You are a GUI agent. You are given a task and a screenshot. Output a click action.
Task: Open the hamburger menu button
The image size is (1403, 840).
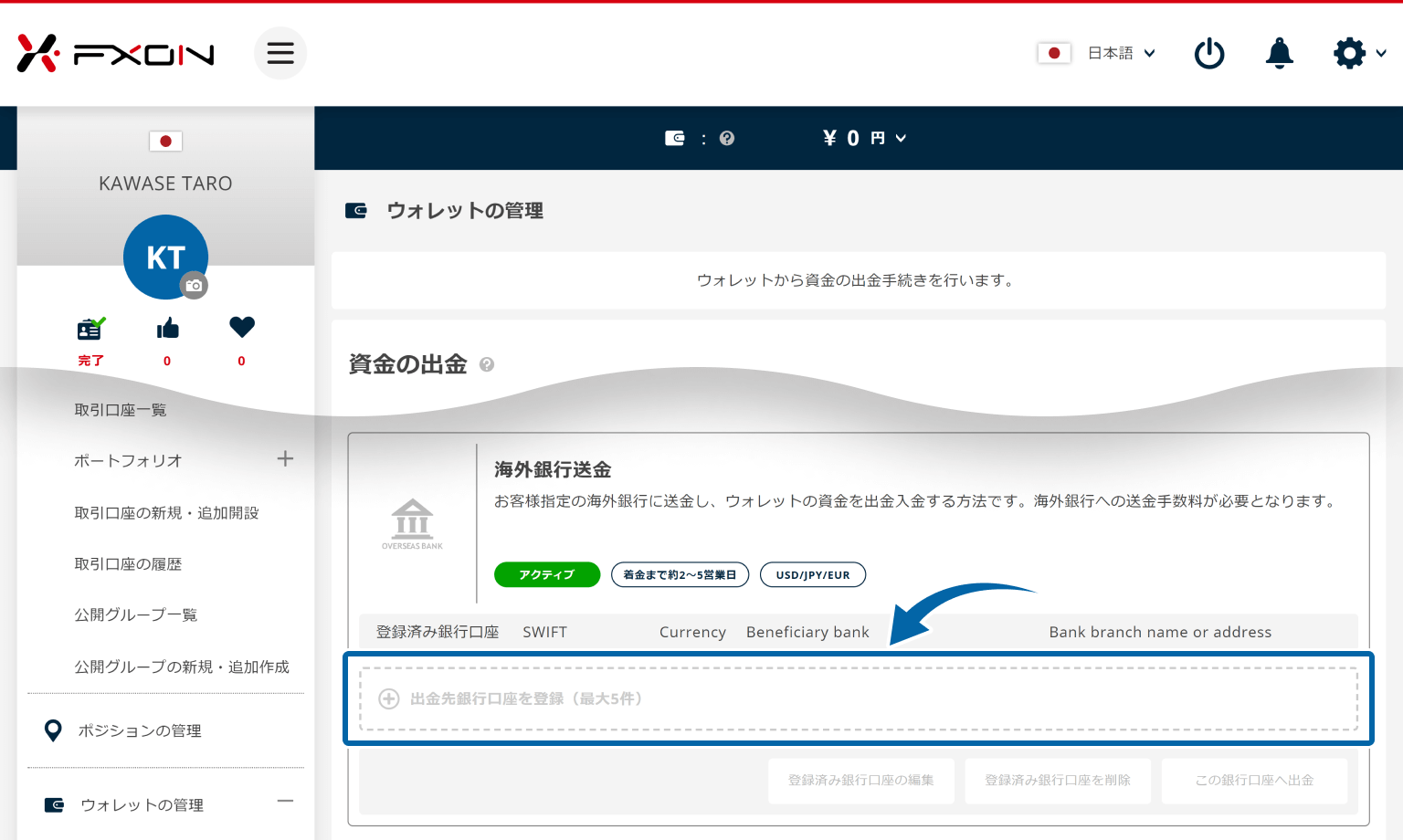pos(280,53)
